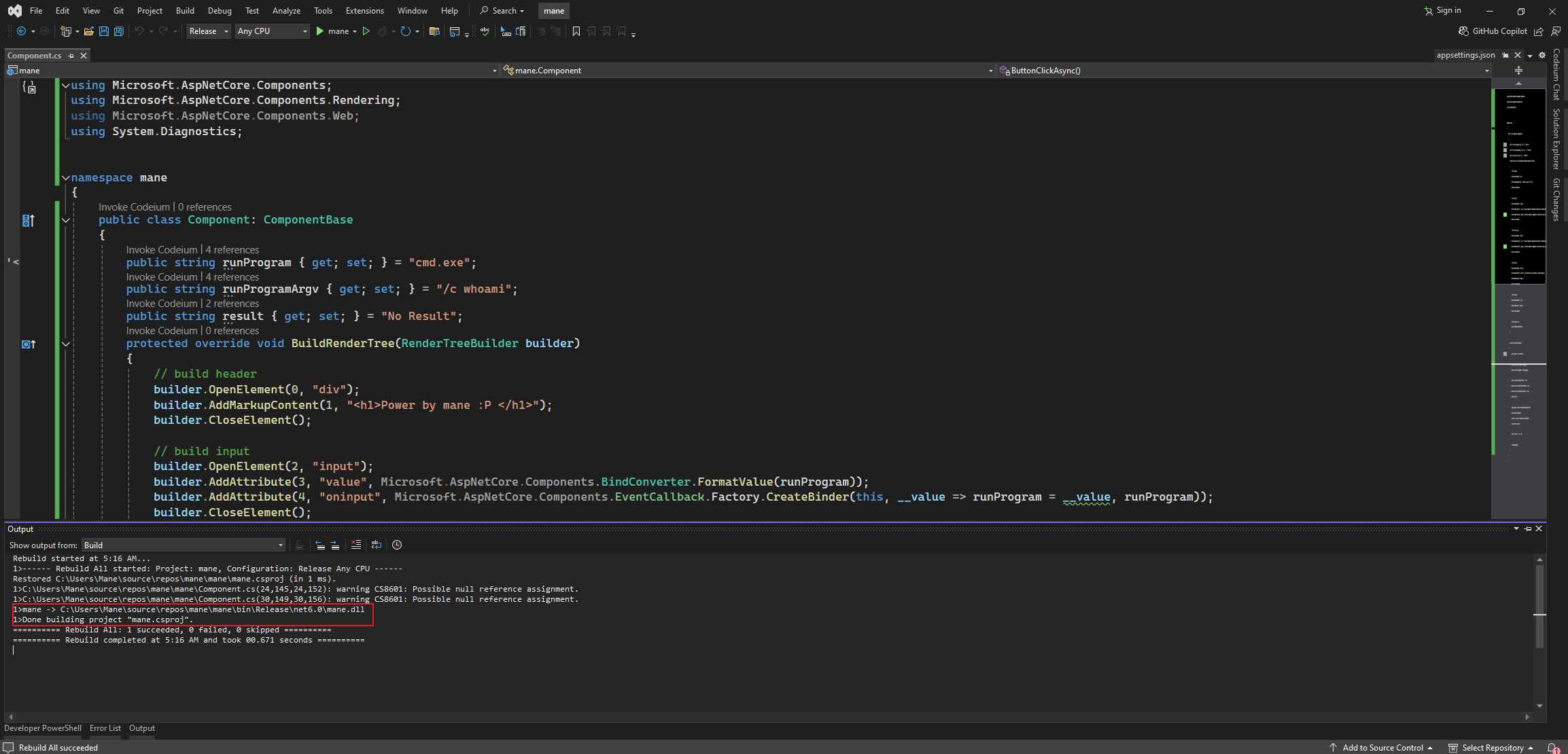Click the Output panel vertical scrollbar thumb
Screen dimensions: 1568x754
click(1539, 606)
